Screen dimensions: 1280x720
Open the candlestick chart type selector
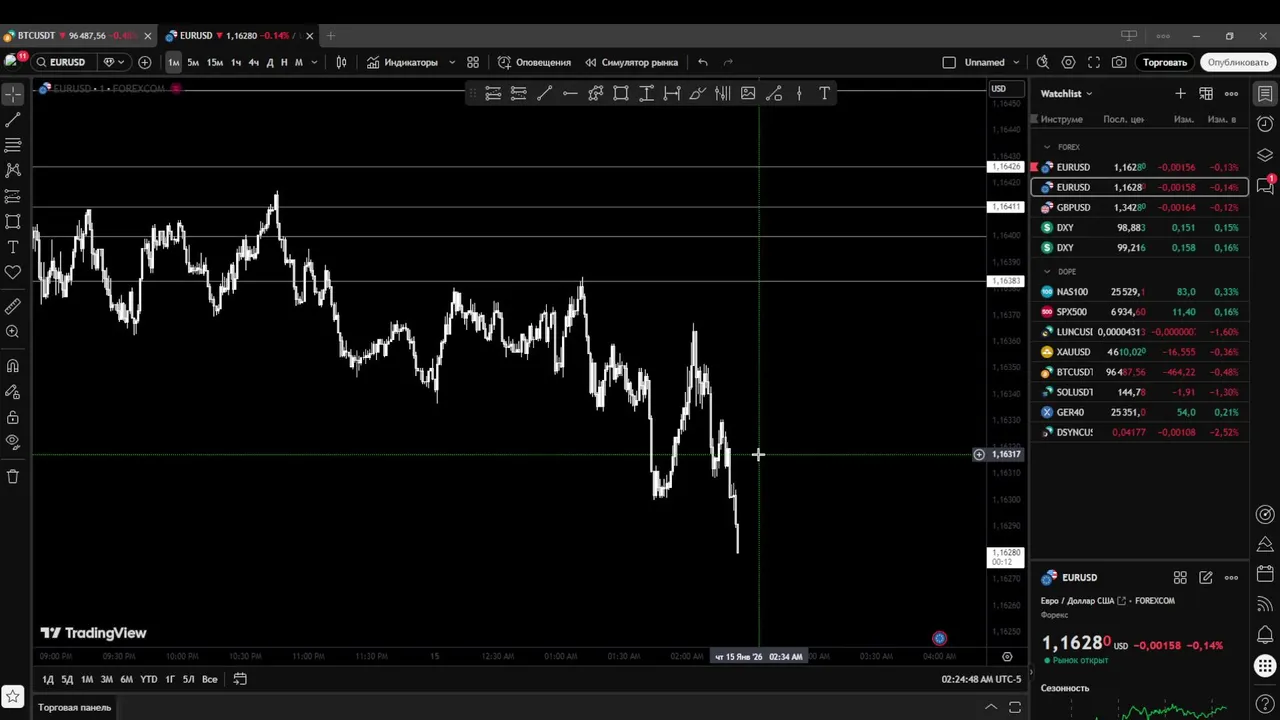tap(341, 62)
